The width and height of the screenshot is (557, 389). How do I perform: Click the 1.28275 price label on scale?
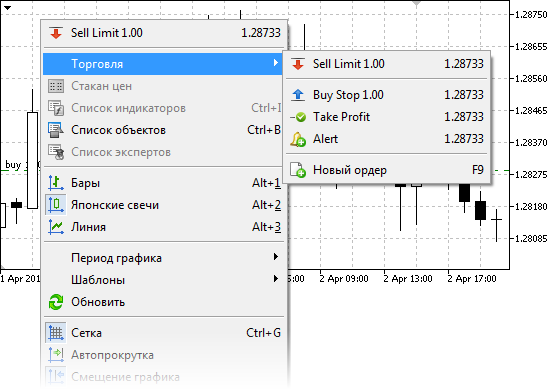(531, 174)
